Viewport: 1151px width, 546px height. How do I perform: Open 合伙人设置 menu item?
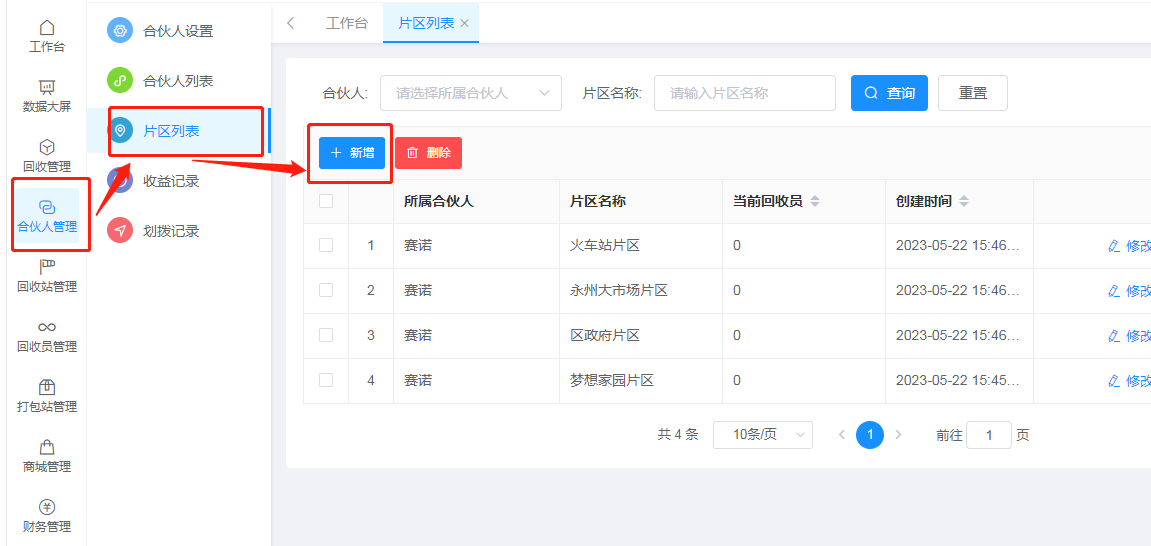[178, 31]
